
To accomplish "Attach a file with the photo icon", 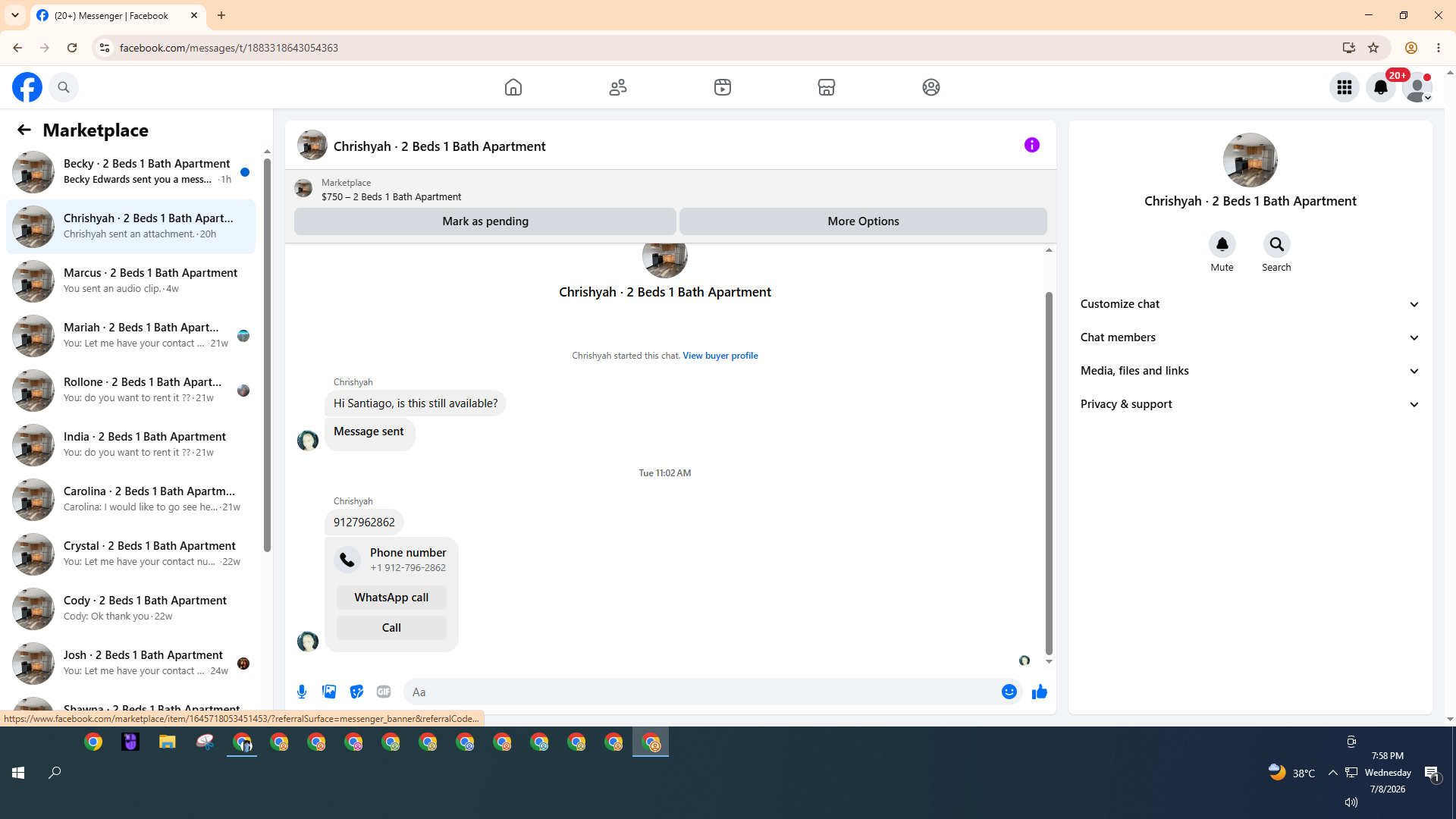I will (x=329, y=692).
